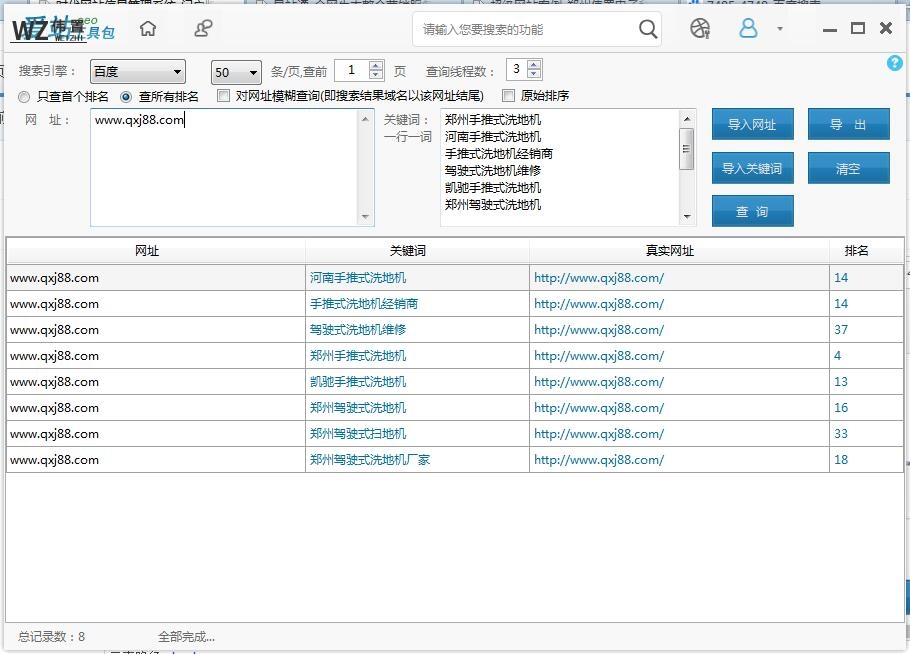The height and width of the screenshot is (654, 910).
Task: Click the globe icon near the account icon
Action: click(700, 29)
